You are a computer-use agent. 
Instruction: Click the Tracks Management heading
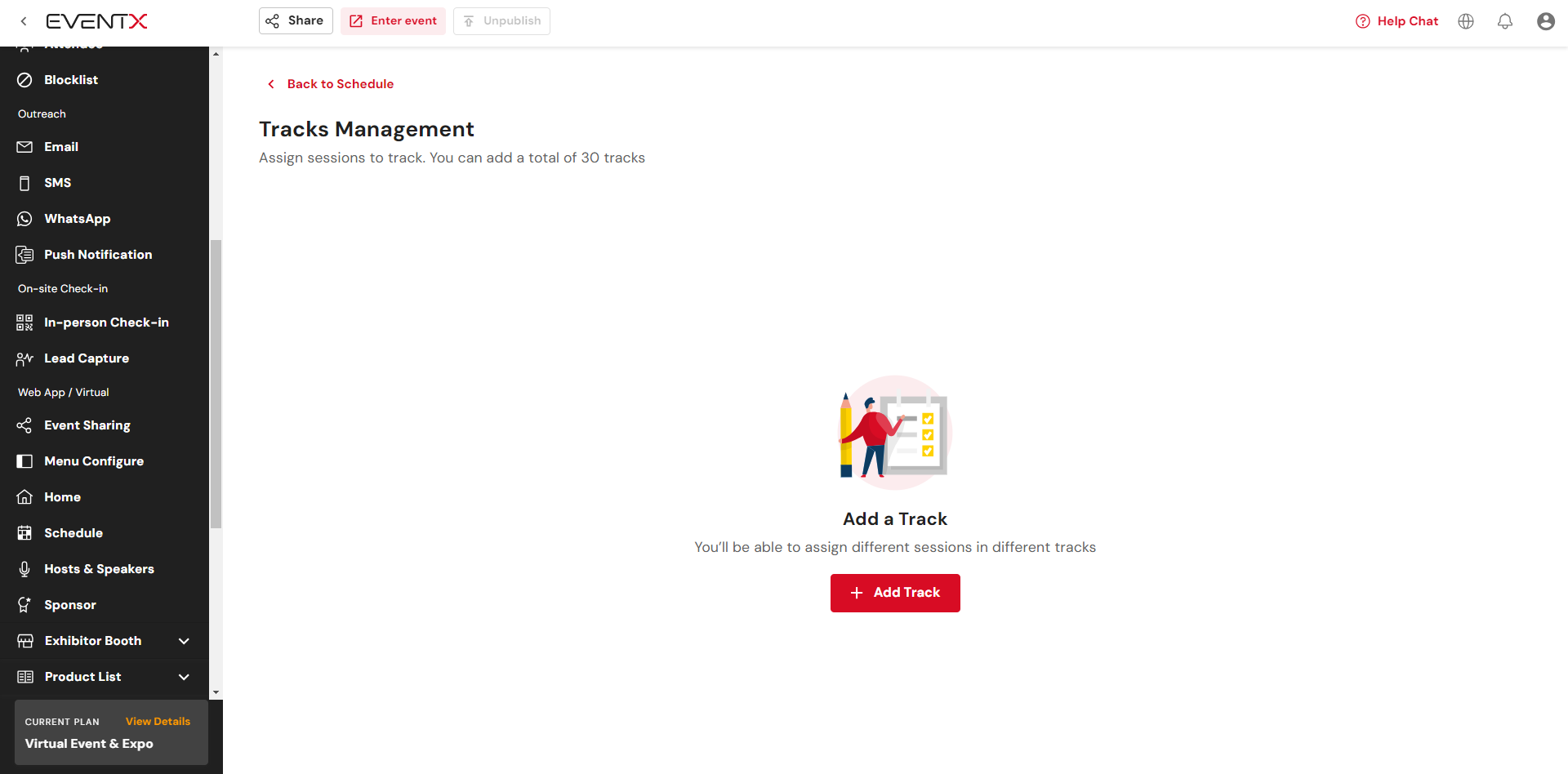(x=367, y=129)
